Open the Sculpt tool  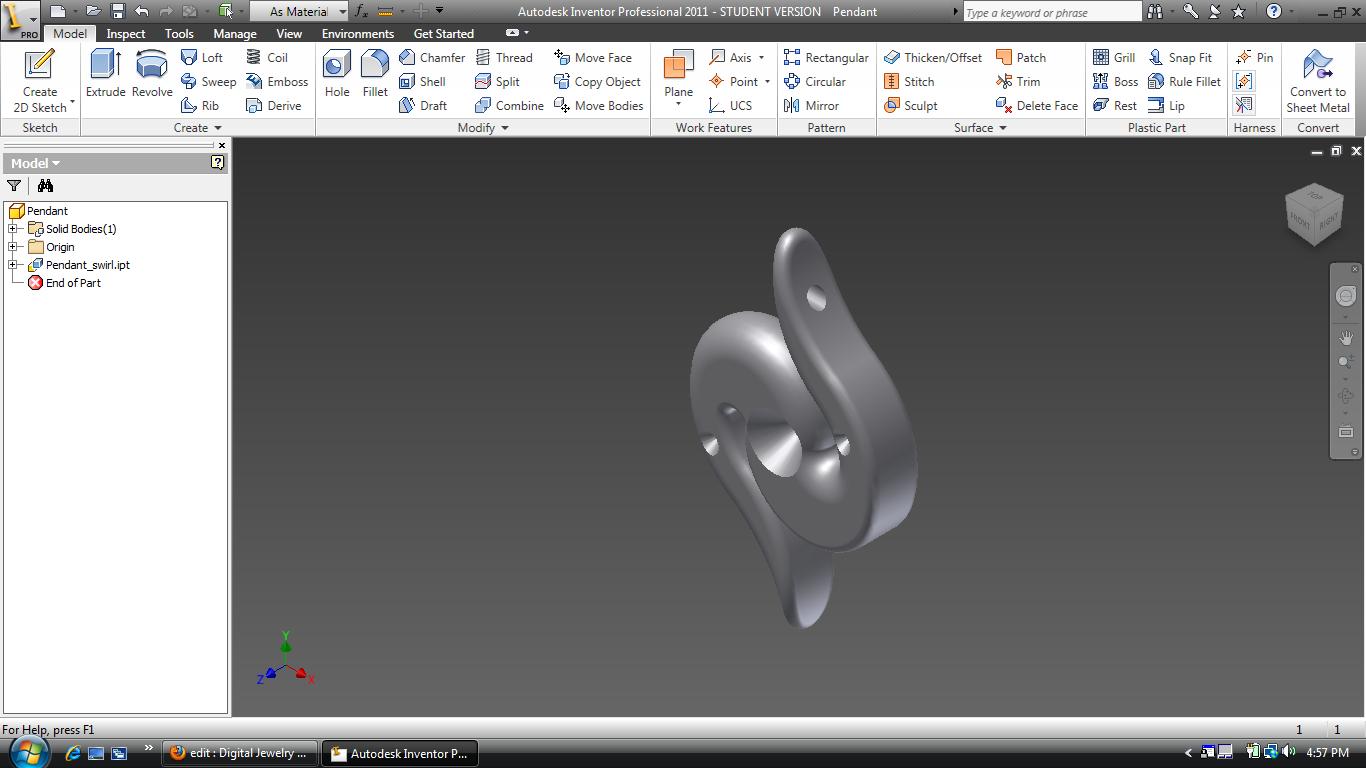[x=911, y=106]
